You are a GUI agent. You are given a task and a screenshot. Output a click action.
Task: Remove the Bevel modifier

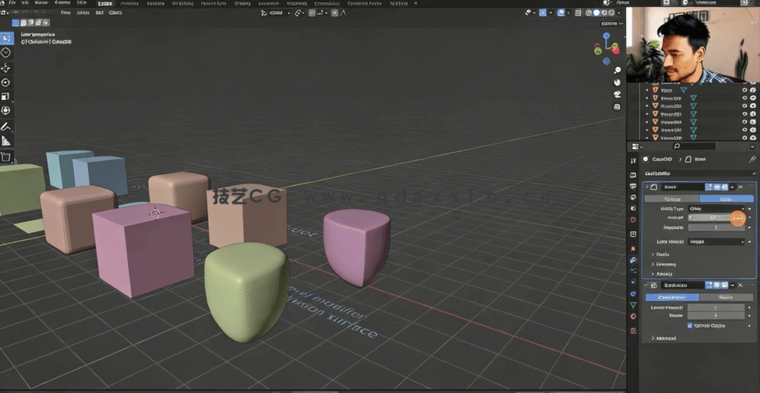click(x=741, y=187)
